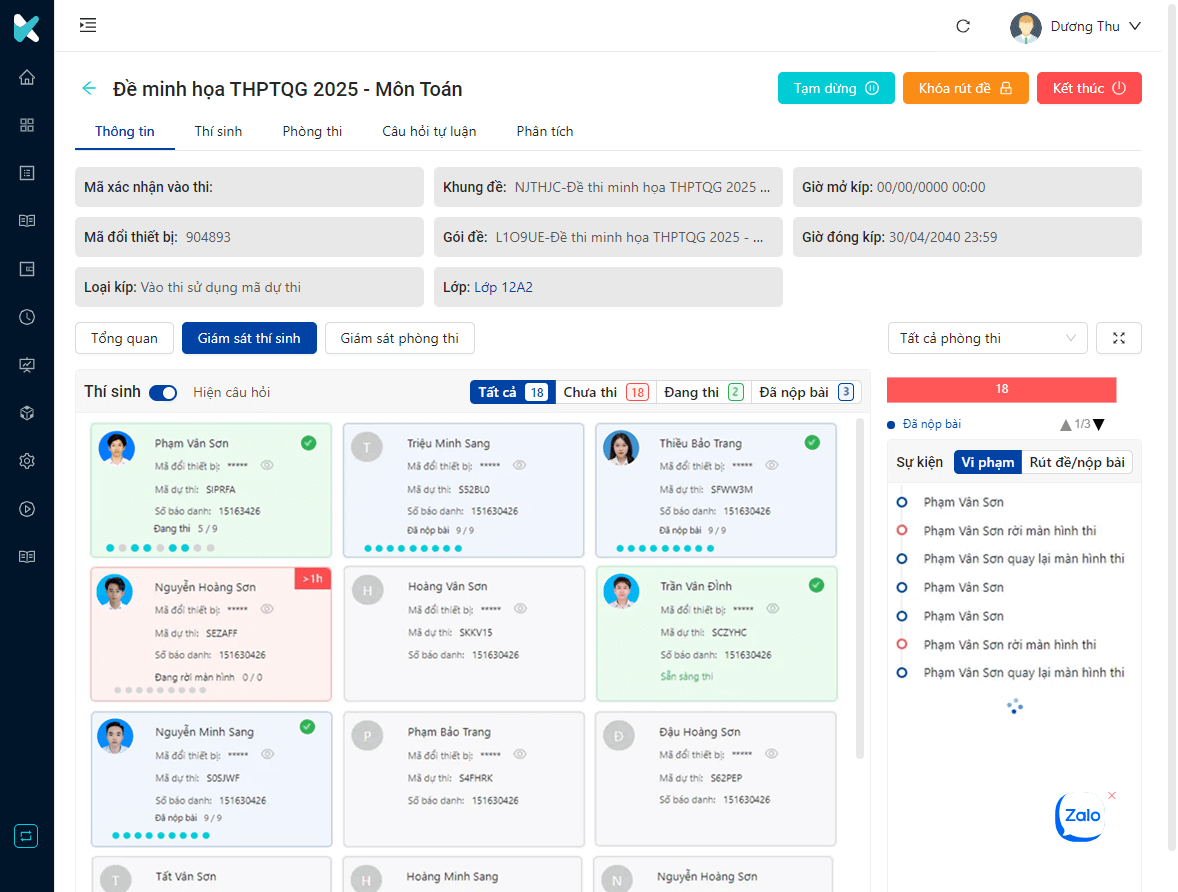1178x892 pixels.
Task: Switch to the Phân tích tab
Action: point(545,132)
